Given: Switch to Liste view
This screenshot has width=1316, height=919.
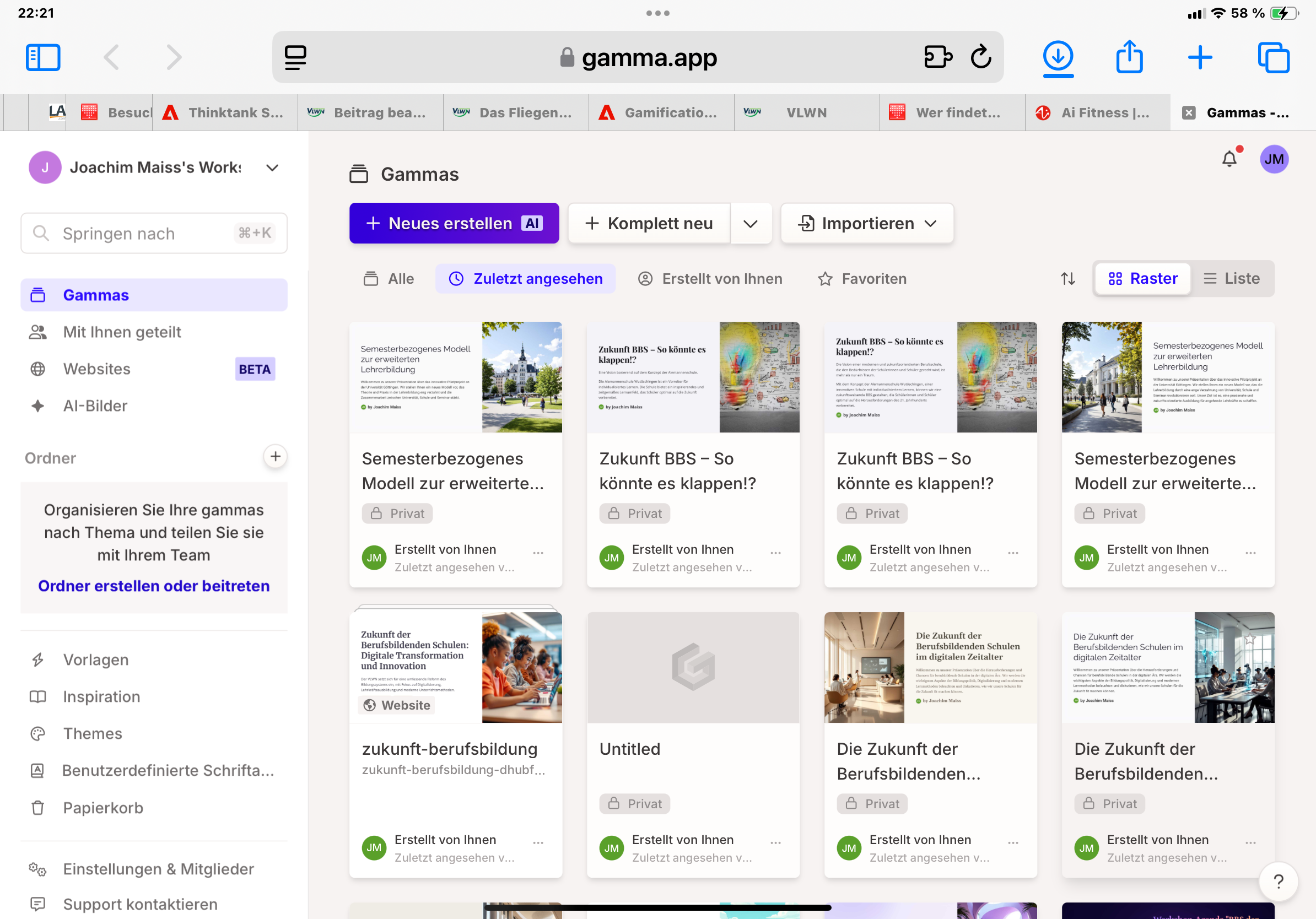Looking at the screenshot, I should pyautogui.click(x=1232, y=279).
